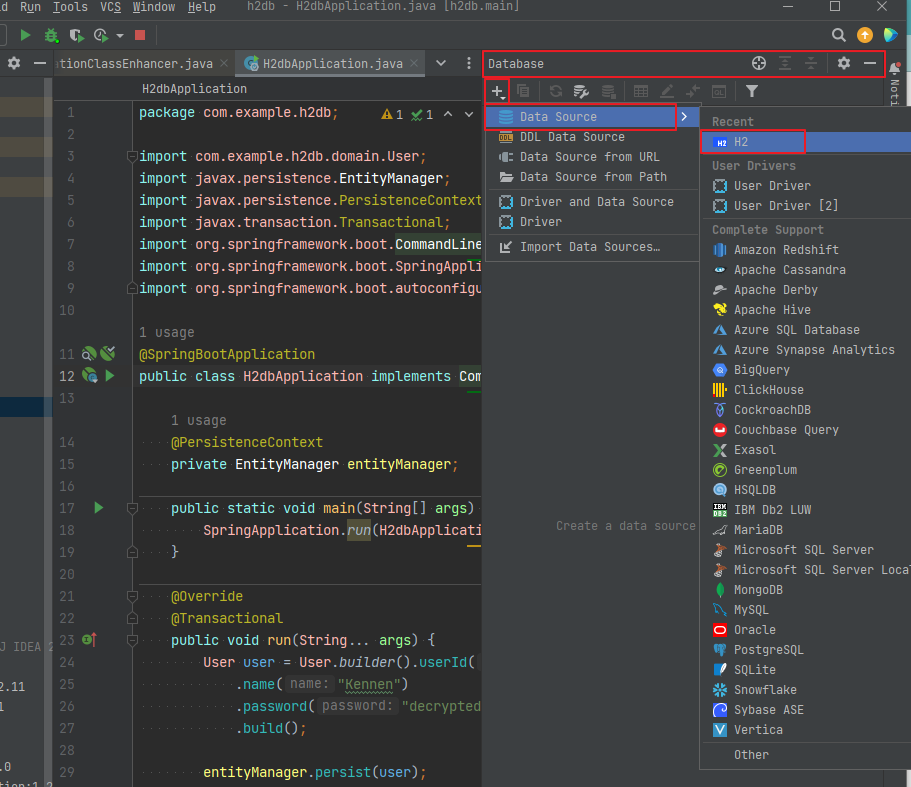Open the Help menu

point(202,7)
